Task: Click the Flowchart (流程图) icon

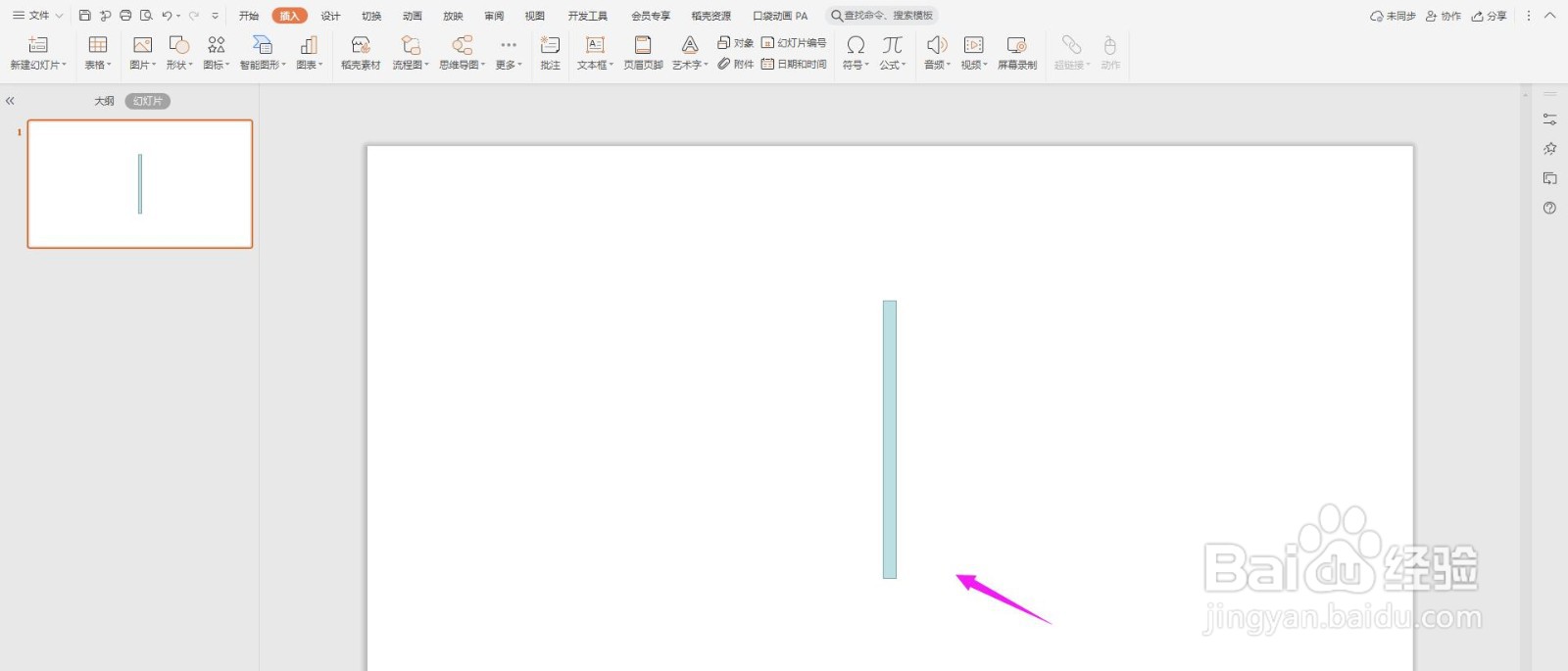Action: pyautogui.click(x=411, y=45)
